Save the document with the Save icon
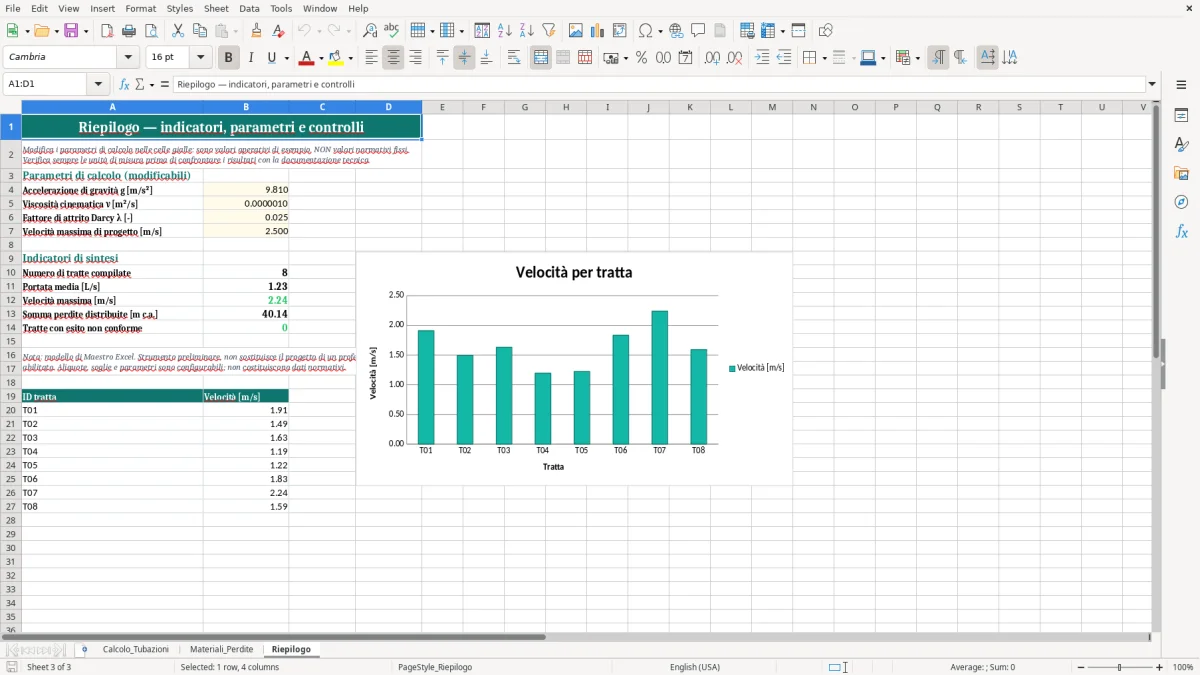This screenshot has width=1200, height=675. point(71,31)
